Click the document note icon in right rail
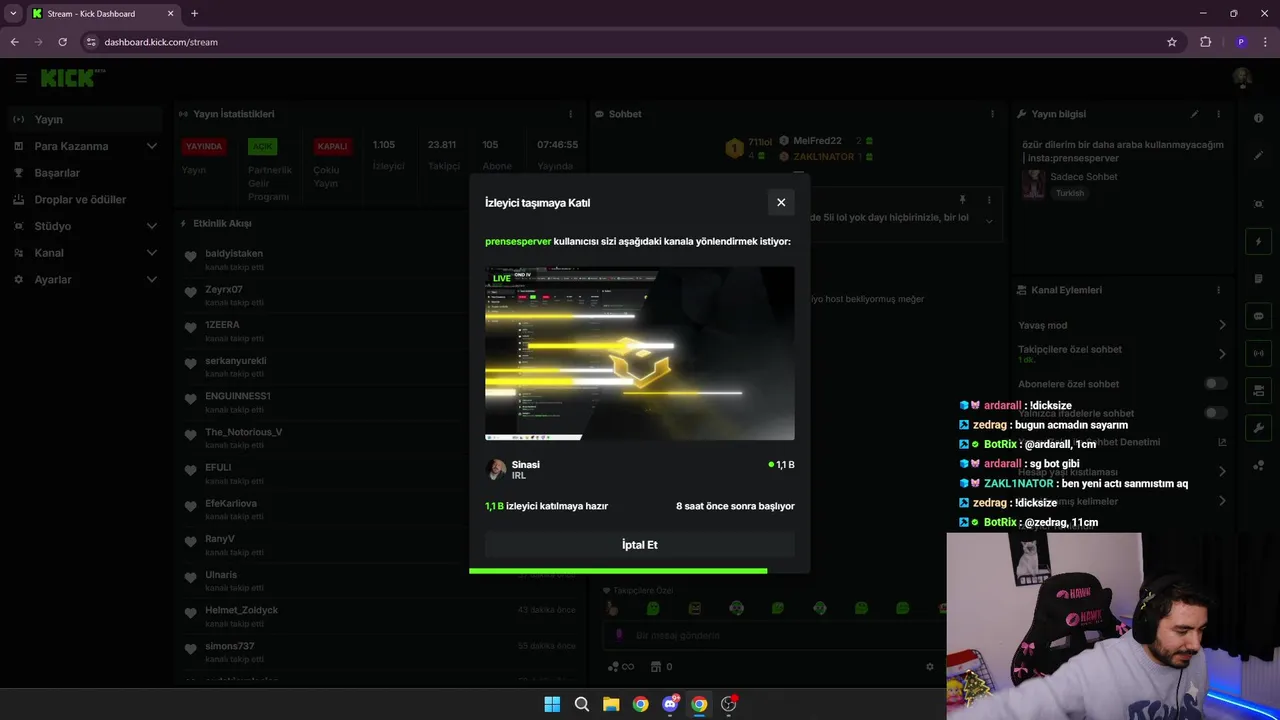This screenshot has height=720, width=1280. coord(1259,279)
